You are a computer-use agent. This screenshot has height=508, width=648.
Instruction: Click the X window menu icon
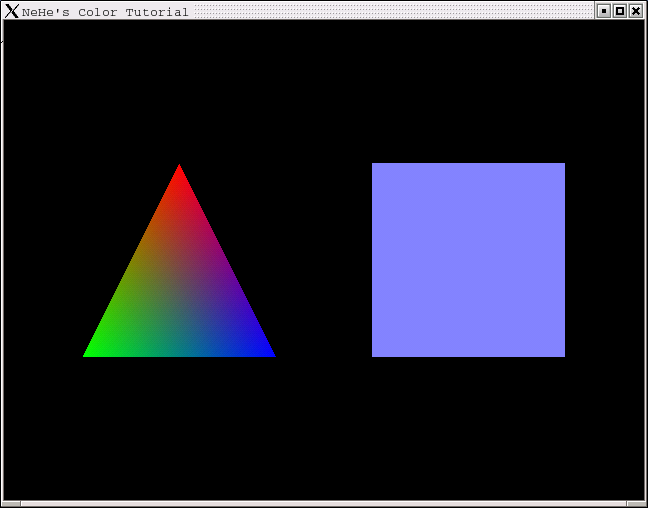[12, 11]
